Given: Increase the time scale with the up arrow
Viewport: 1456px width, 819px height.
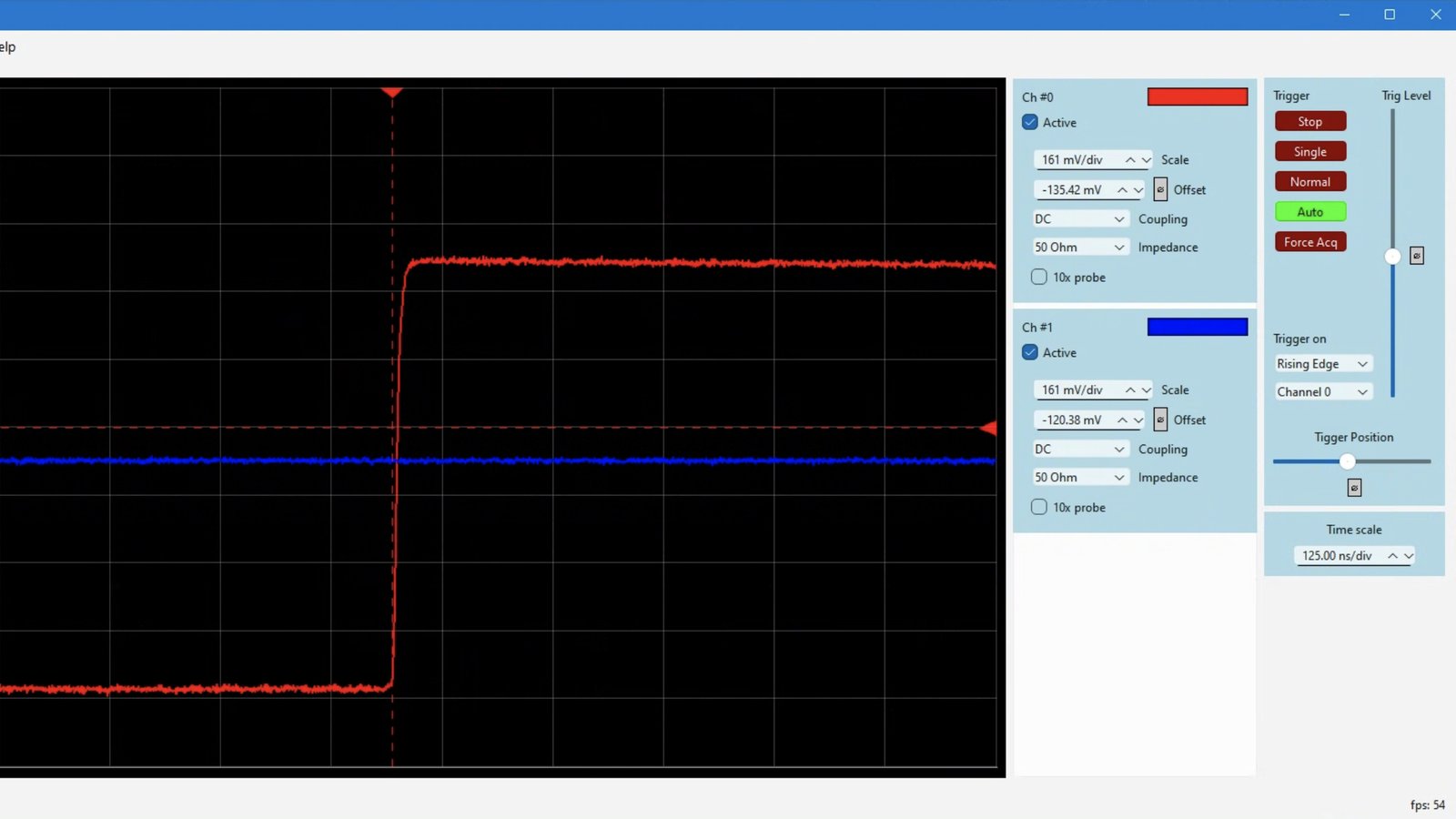Looking at the screenshot, I should tap(1392, 556).
